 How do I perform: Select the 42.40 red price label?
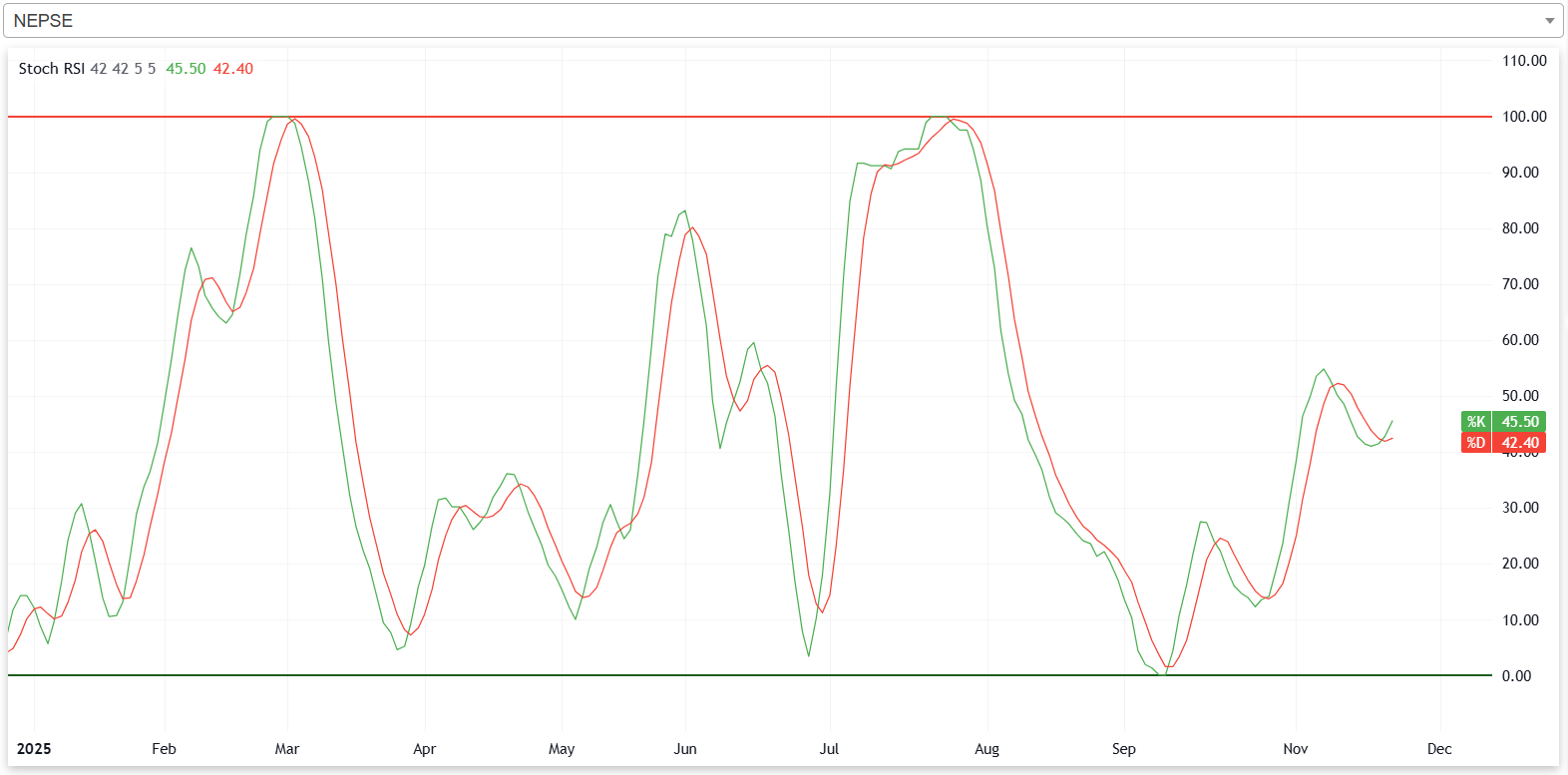pyautogui.click(x=1520, y=443)
